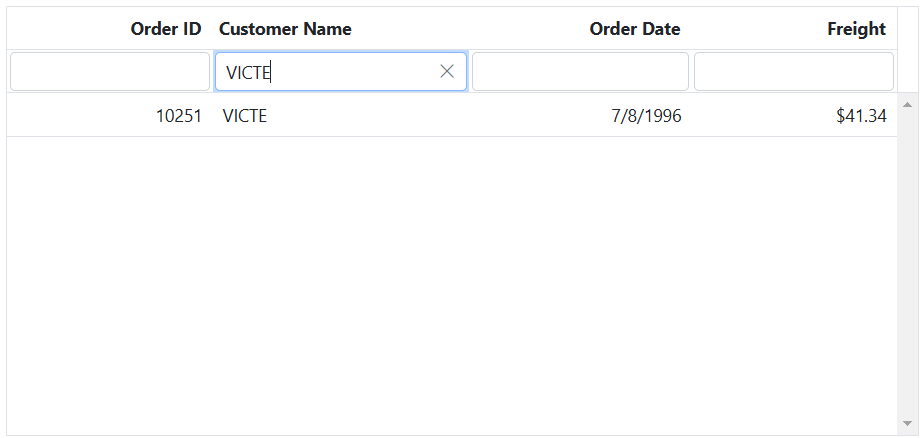This screenshot has height=438, width=921.
Task: Sort by the Order ID column header
Action: coord(166,29)
